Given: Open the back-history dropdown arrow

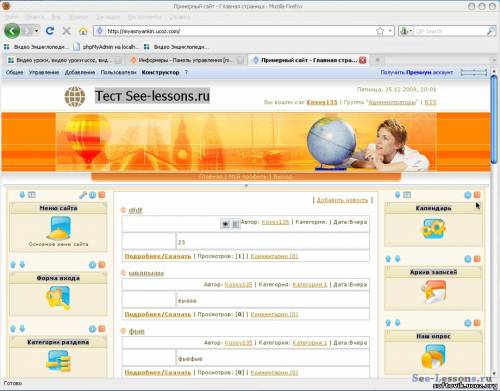Looking at the screenshot, I should click(36, 31).
